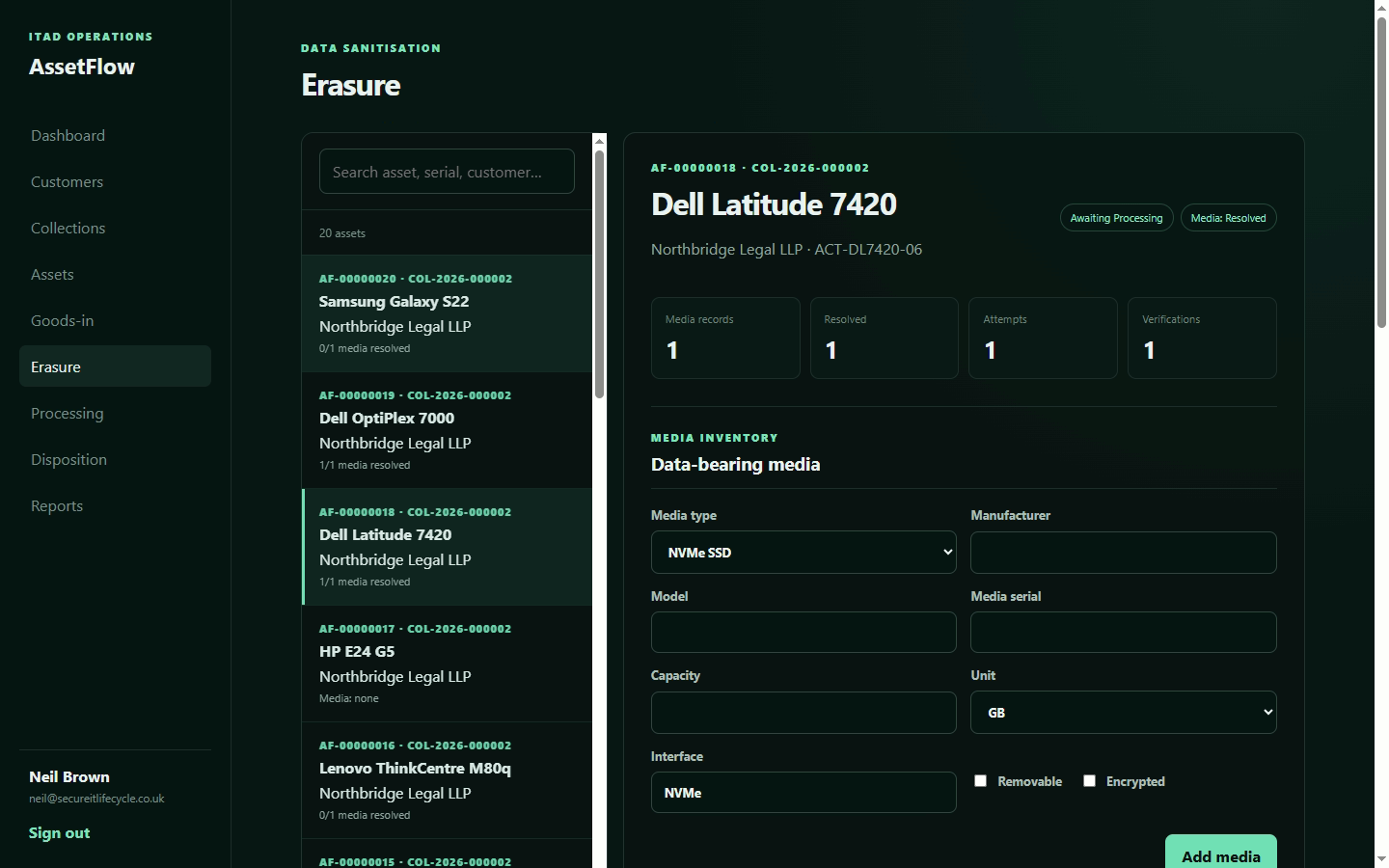Click the asset list scrollbar thumb
This screenshot has width=1389, height=868.
(599, 274)
